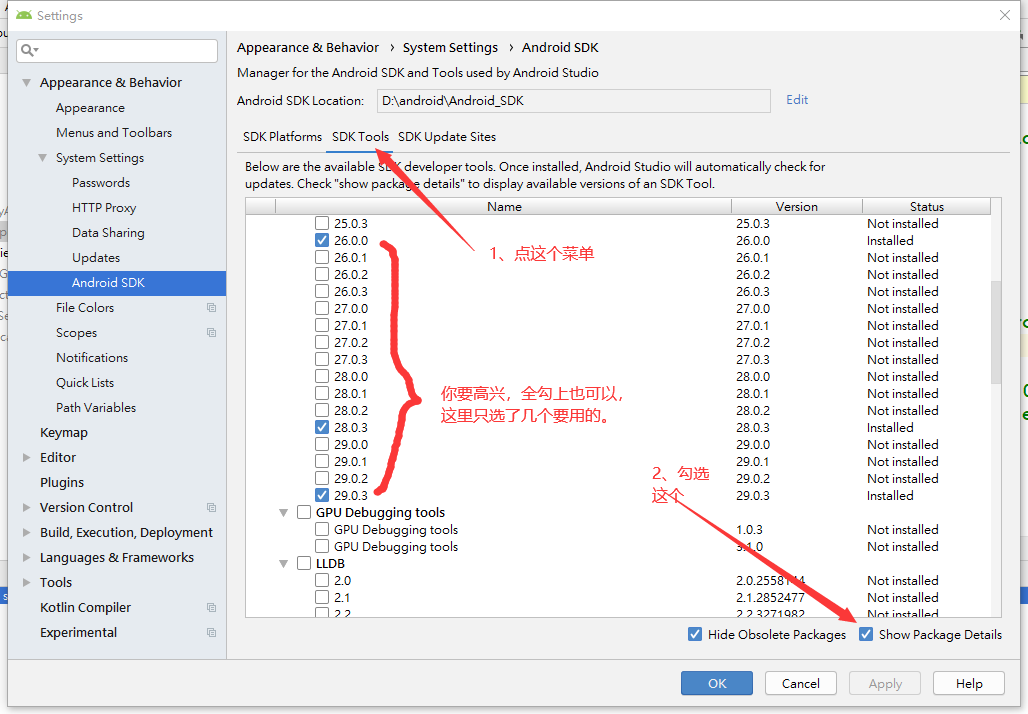Check the 25.0.3 build tools checkbox

[x=322, y=223]
